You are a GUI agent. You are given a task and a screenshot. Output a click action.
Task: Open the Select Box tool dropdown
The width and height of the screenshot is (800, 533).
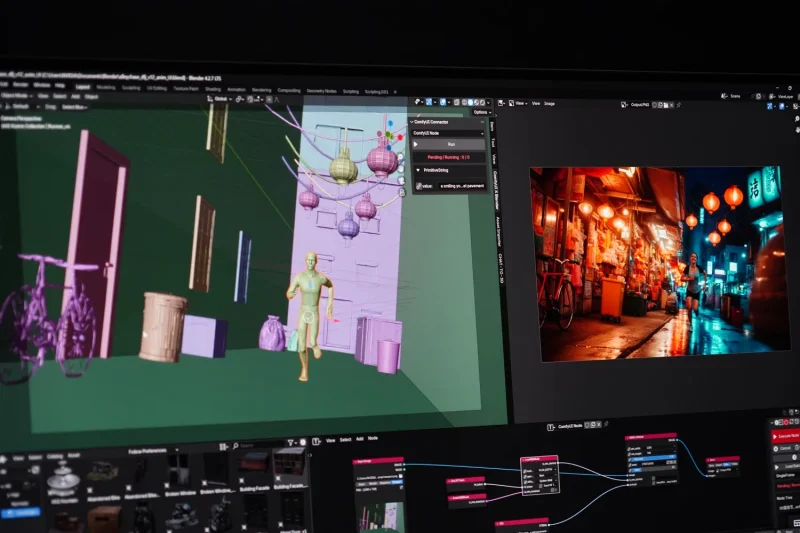pos(74,107)
